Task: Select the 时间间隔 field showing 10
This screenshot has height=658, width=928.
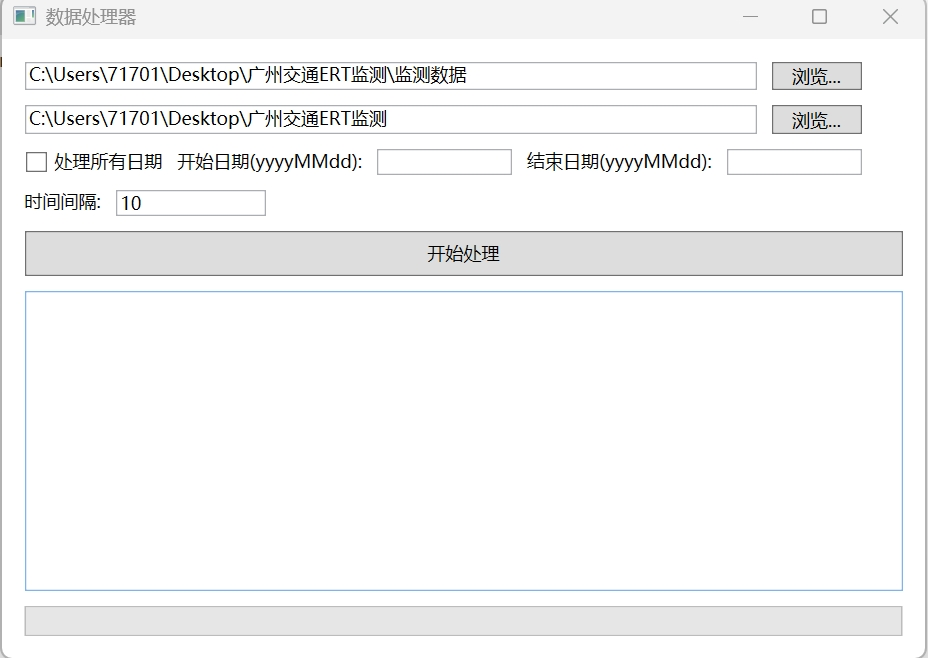Action: (x=190, y=203)
